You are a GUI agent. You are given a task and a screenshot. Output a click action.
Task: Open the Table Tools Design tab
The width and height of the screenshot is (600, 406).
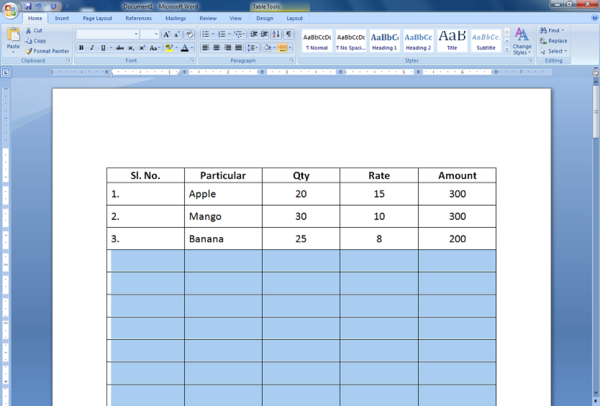click(264, 18)
